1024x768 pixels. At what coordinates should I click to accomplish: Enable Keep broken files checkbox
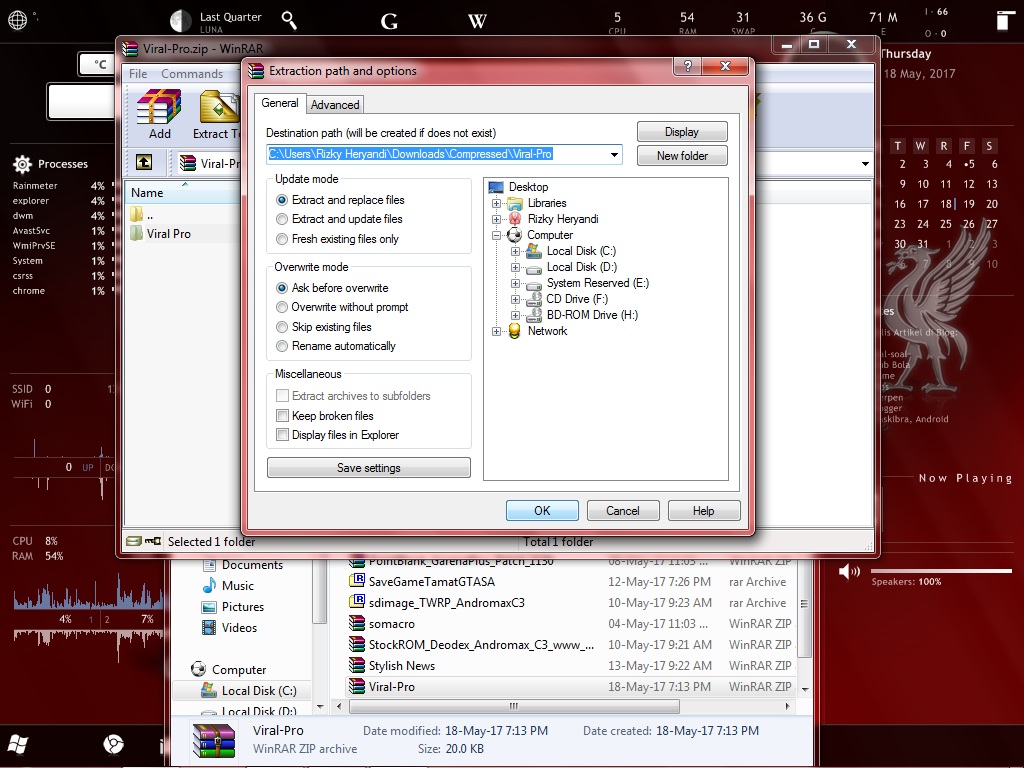pyautogui.click(x=282, y=415)
